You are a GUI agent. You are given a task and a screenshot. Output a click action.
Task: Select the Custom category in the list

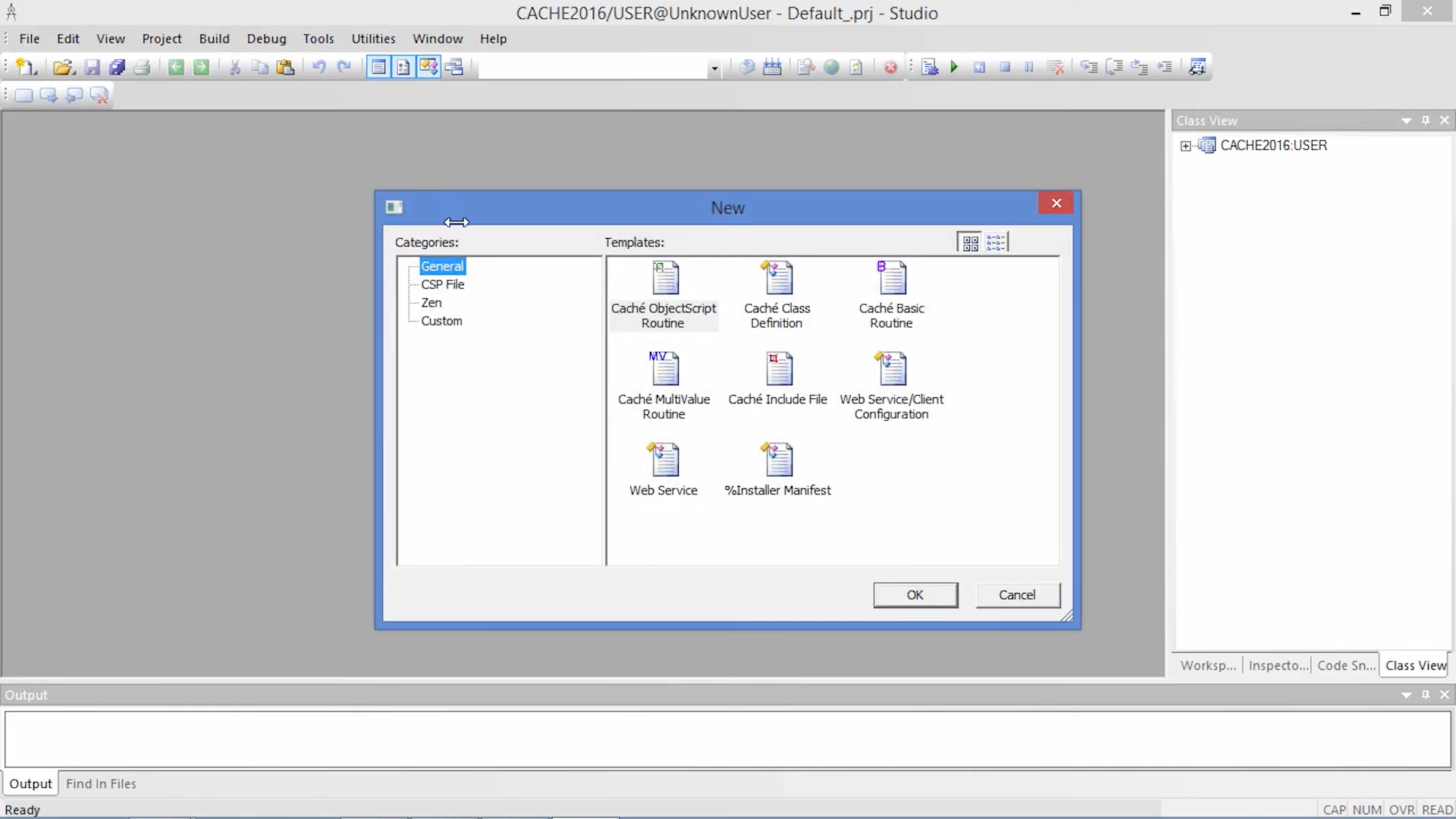tap(442, 320)
